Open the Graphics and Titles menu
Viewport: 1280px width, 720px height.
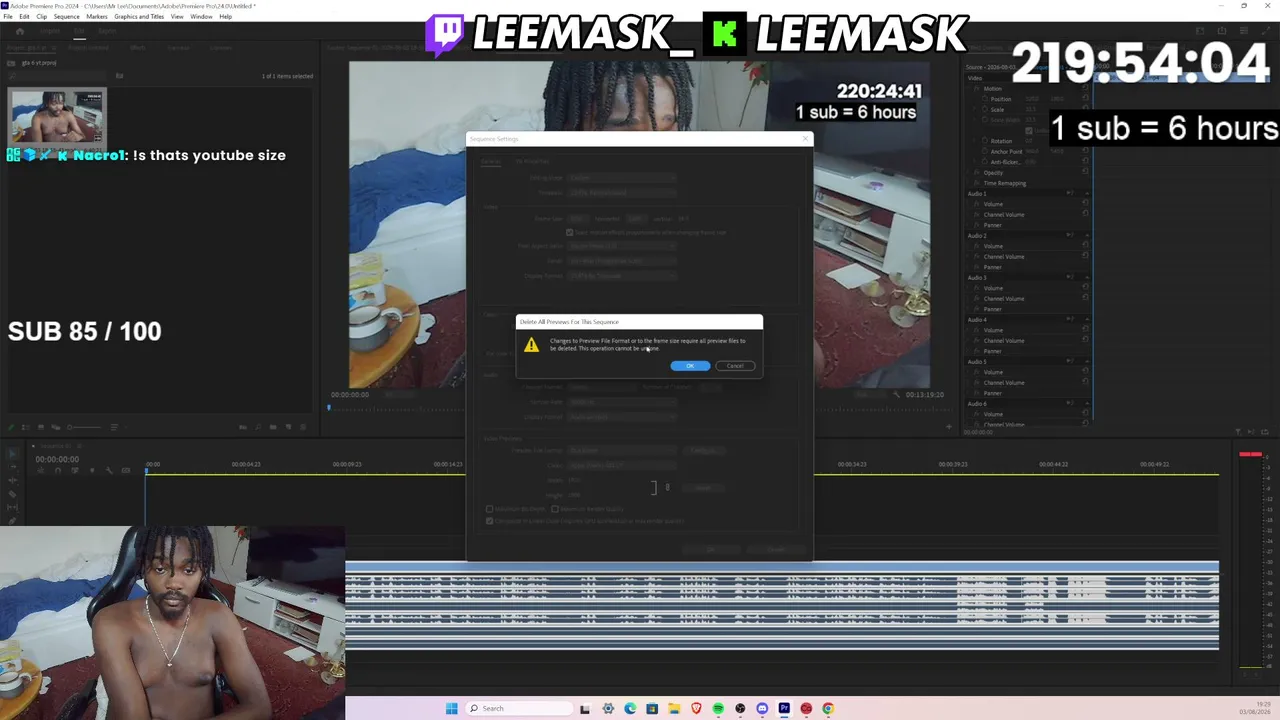139,17
